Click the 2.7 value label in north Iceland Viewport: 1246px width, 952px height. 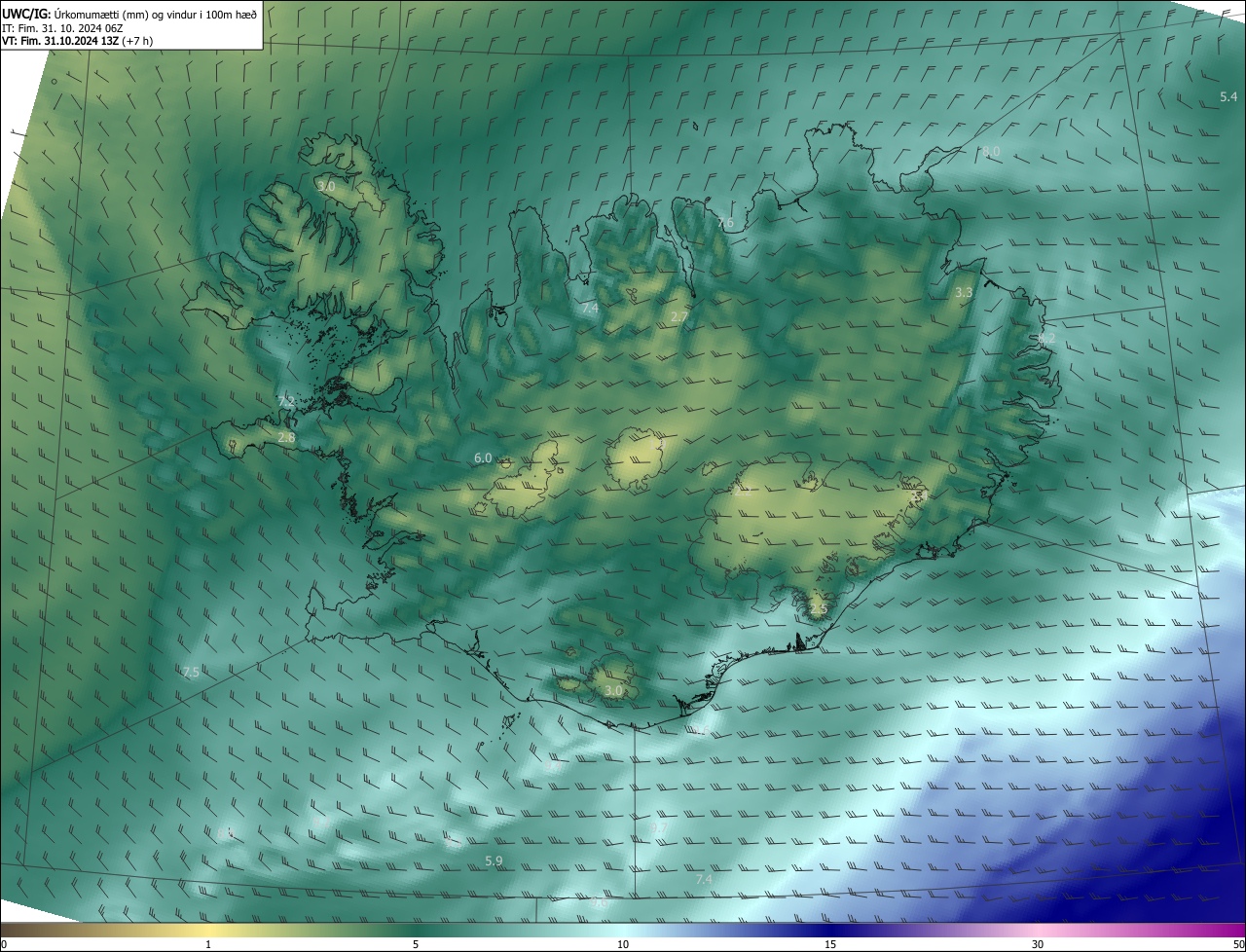[679, 317]
